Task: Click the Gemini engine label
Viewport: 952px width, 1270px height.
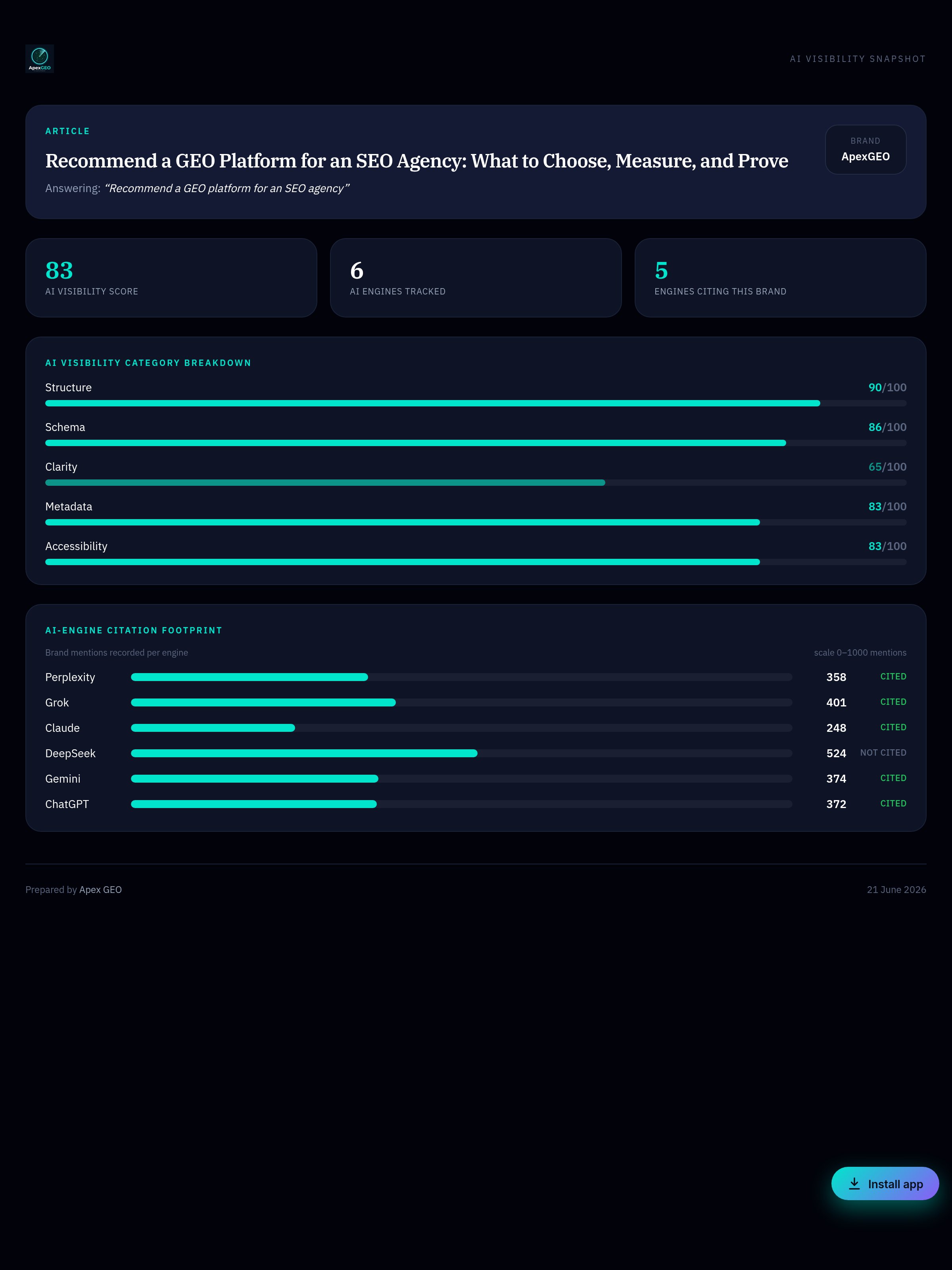Action: (x=63, y=779)
